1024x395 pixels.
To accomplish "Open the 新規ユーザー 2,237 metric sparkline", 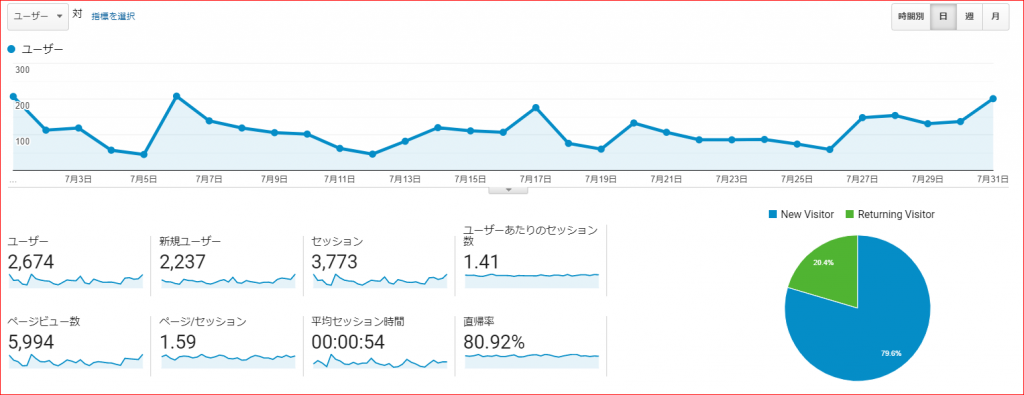I will pos(228,280).
